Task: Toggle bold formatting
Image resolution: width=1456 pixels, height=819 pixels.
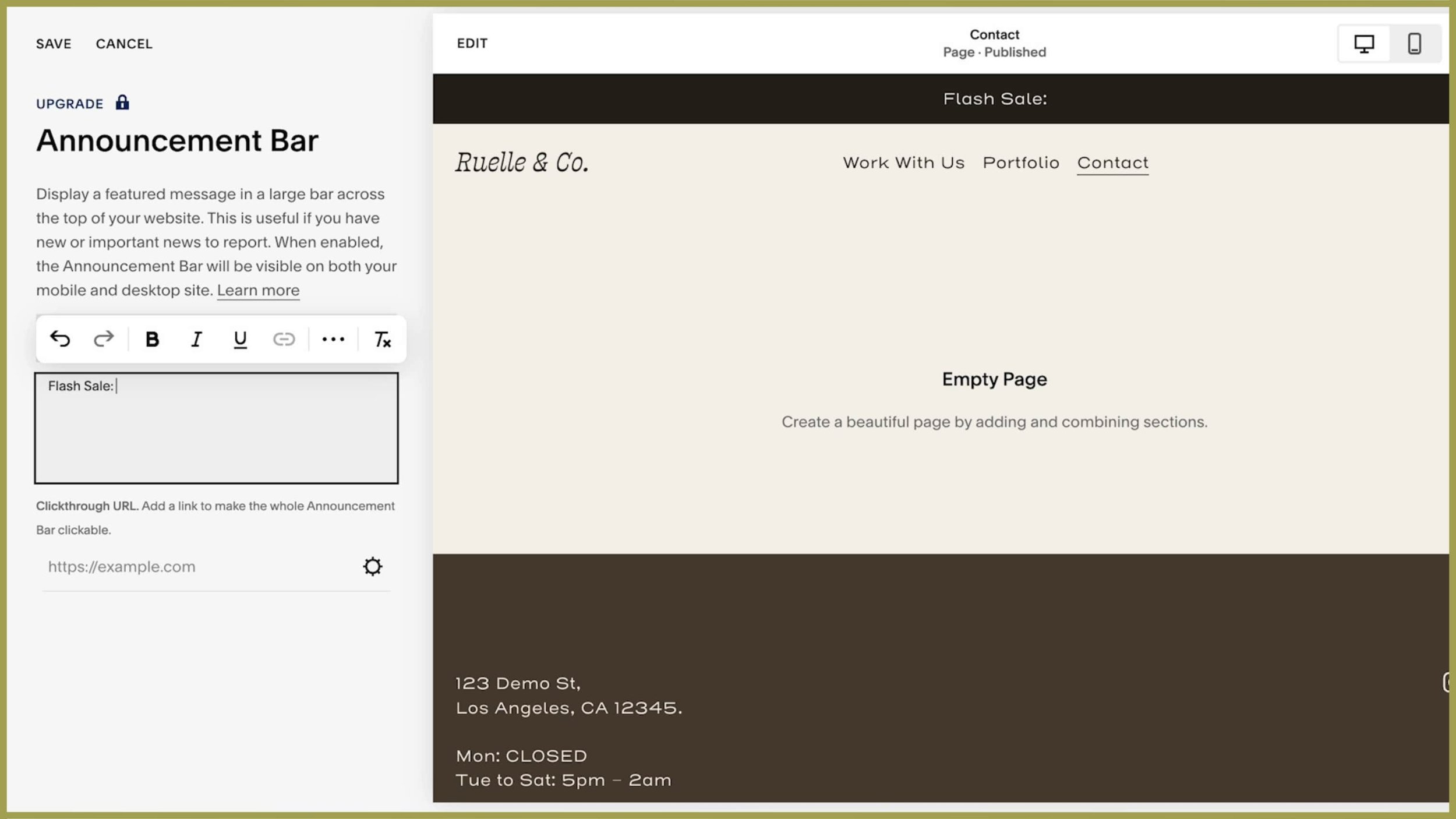Action: coord(152,339)
